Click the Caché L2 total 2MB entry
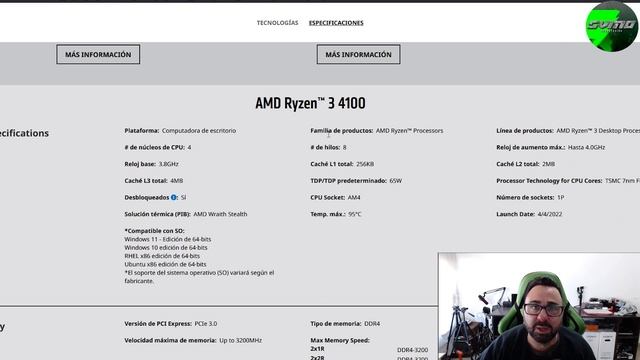 (x=525, y=164)
